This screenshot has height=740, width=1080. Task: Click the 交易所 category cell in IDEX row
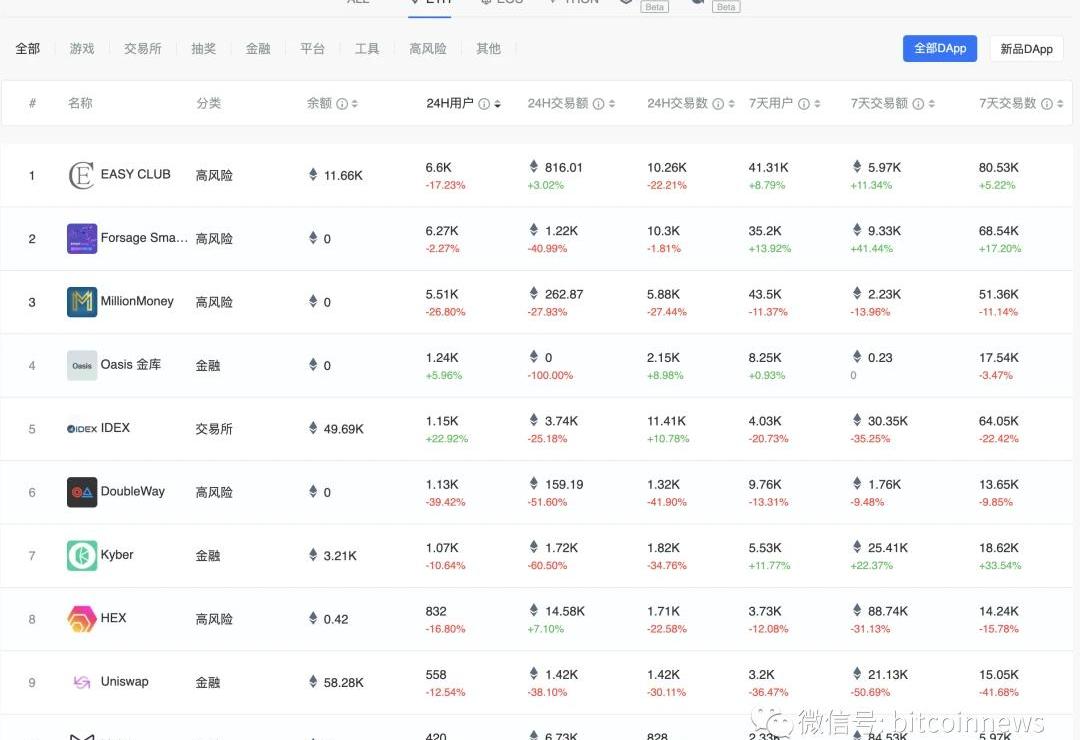click(214, 429)
